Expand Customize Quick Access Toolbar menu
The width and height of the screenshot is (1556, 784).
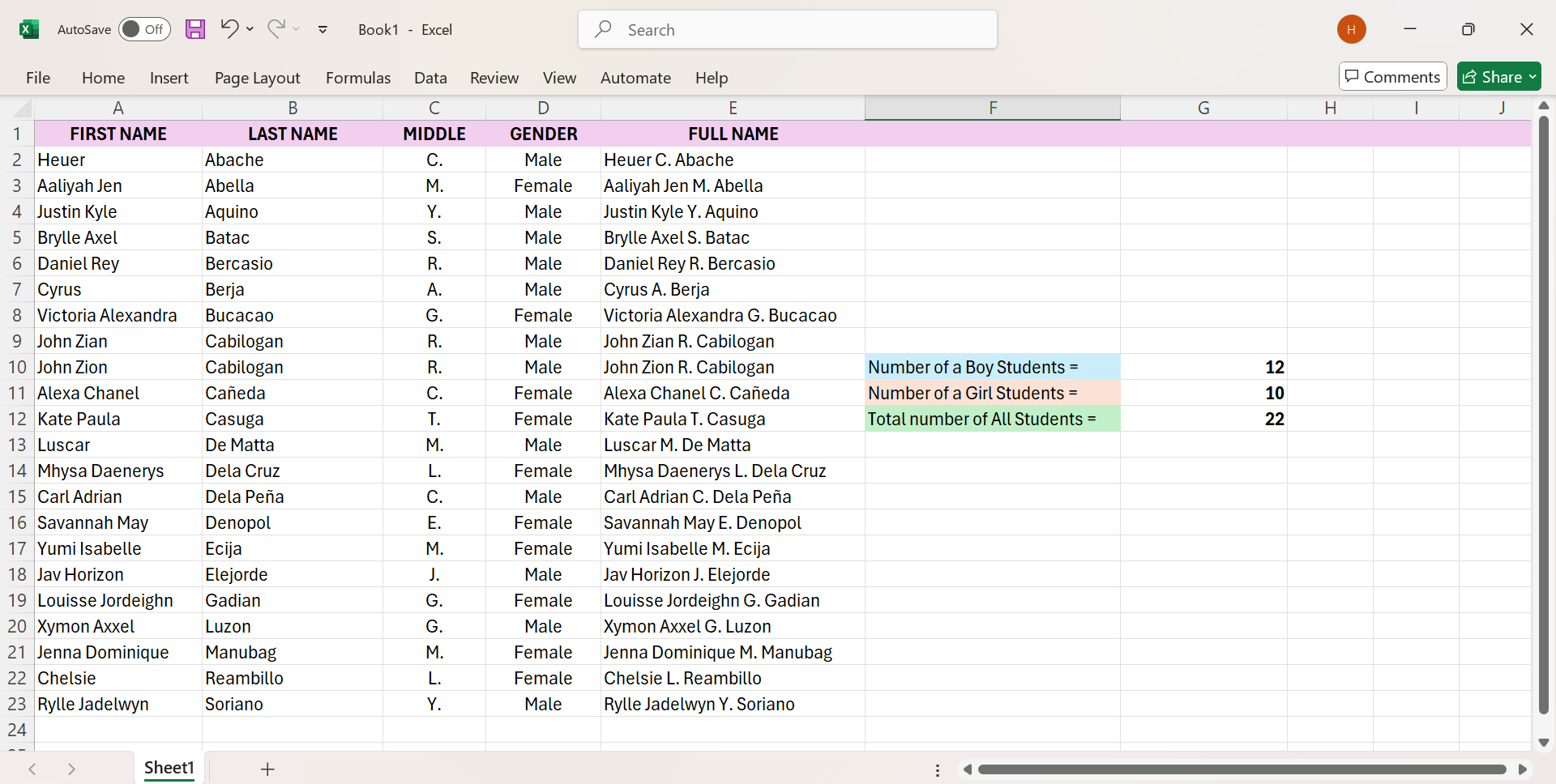[323, 30]
